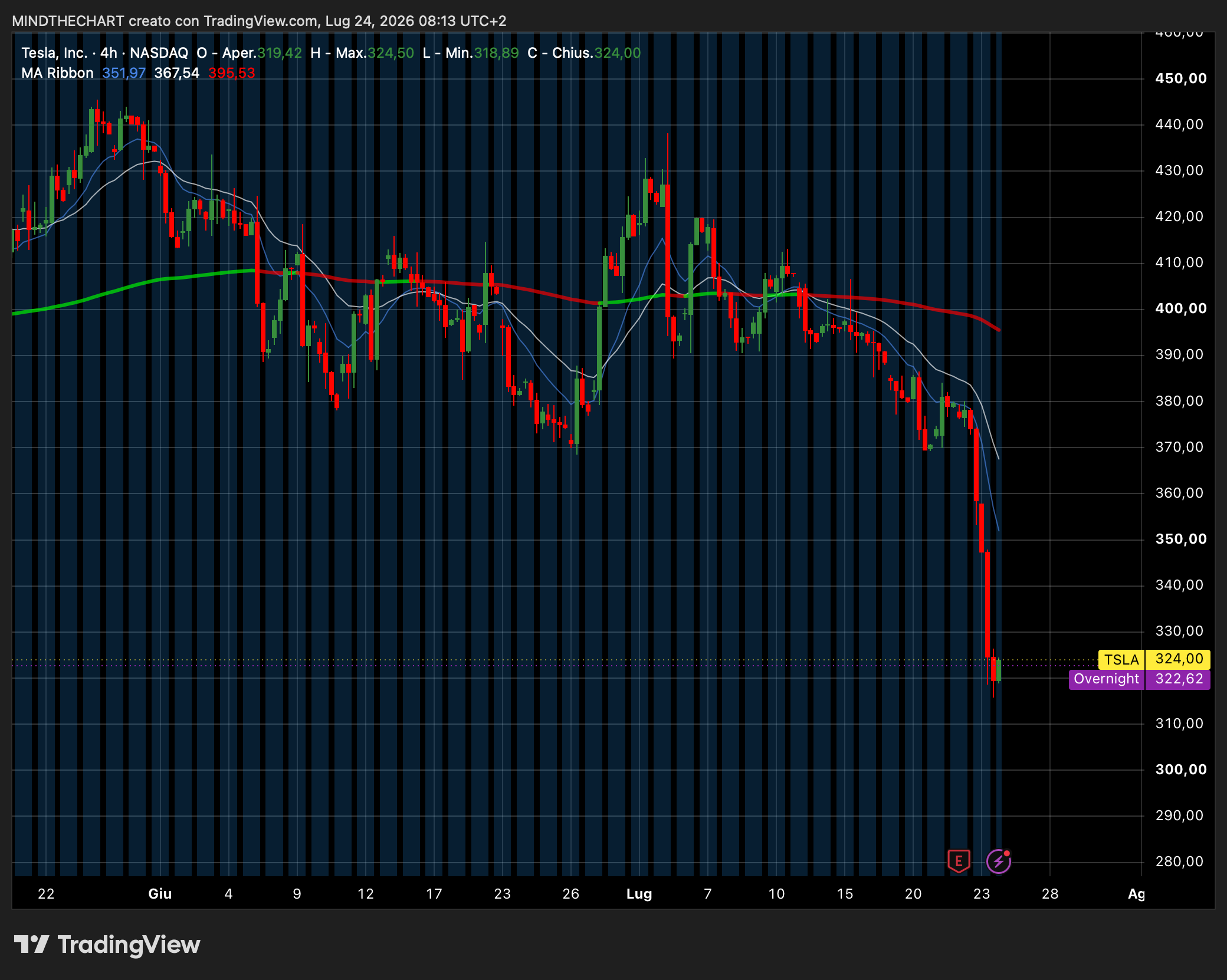Click the 10 date label on time axis
This screenshot has width=1227, height=980.
[776, 894]
